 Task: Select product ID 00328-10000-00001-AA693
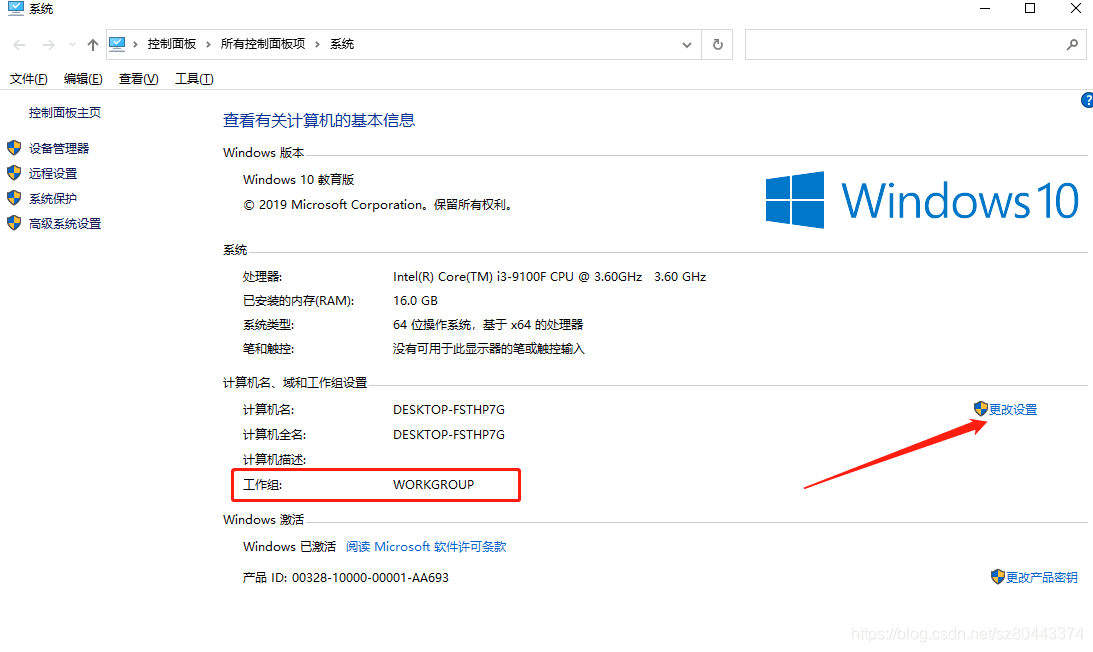point(370,577)
